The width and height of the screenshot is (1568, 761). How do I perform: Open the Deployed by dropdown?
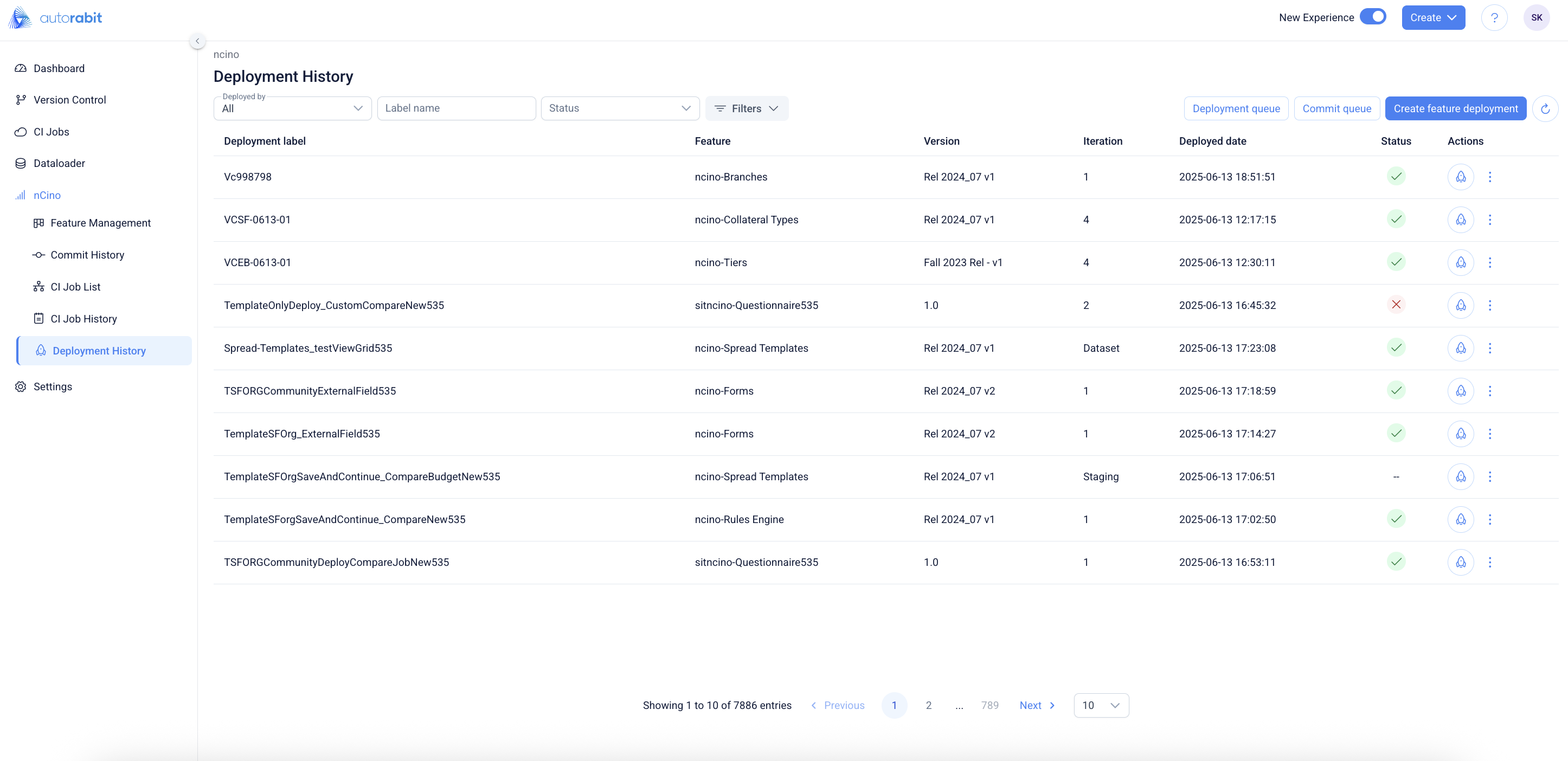[x=293, y=109]
